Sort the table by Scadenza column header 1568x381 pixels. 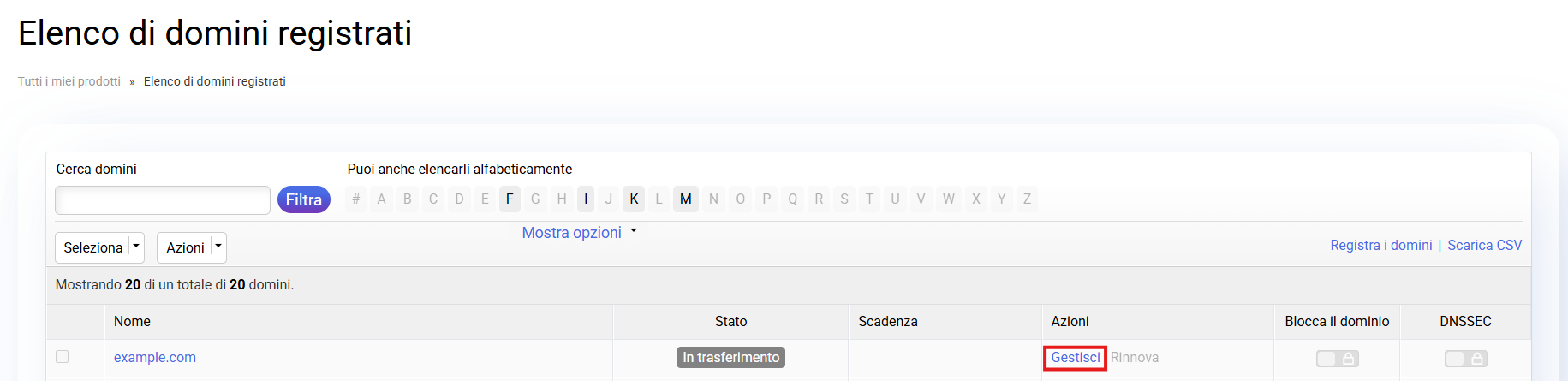click(x=887, y=322)
